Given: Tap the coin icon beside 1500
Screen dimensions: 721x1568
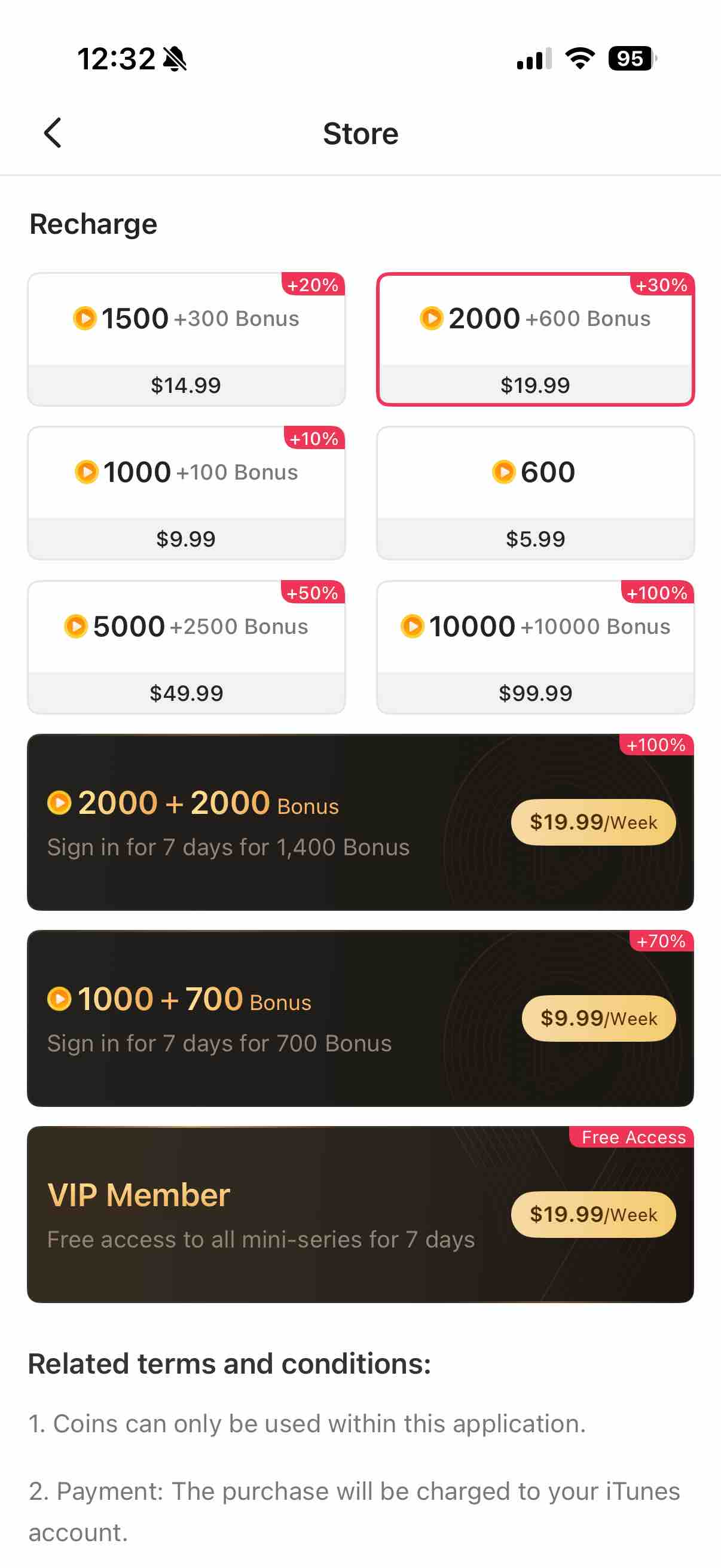Looking at the screenshot, I should [x=84, y=318].
